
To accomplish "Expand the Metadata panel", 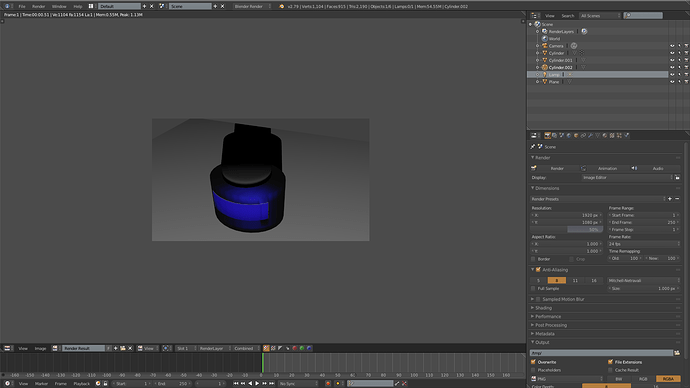I will tap(532, 333).
